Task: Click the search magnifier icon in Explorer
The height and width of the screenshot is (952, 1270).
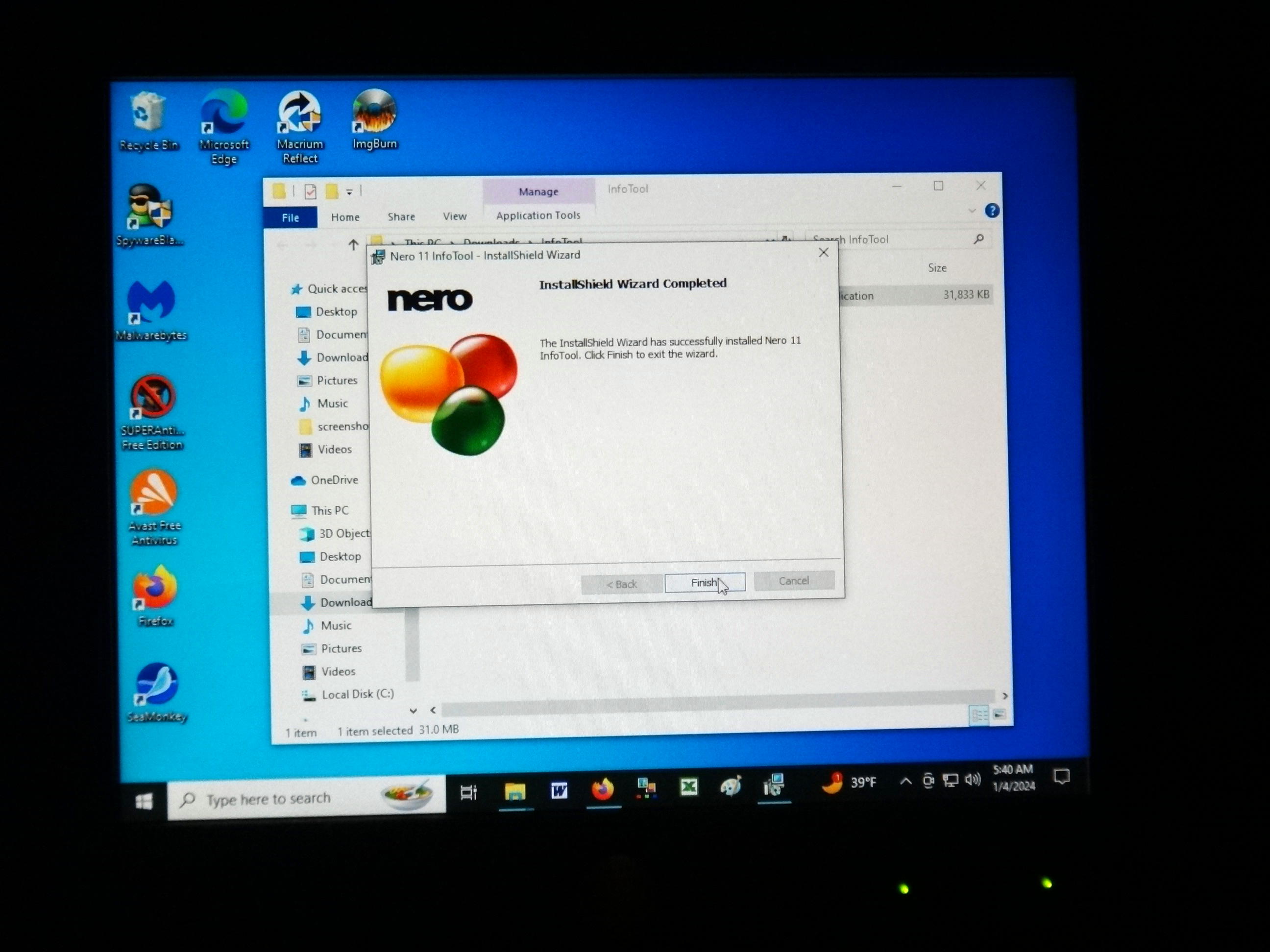Action: [979, 238]
